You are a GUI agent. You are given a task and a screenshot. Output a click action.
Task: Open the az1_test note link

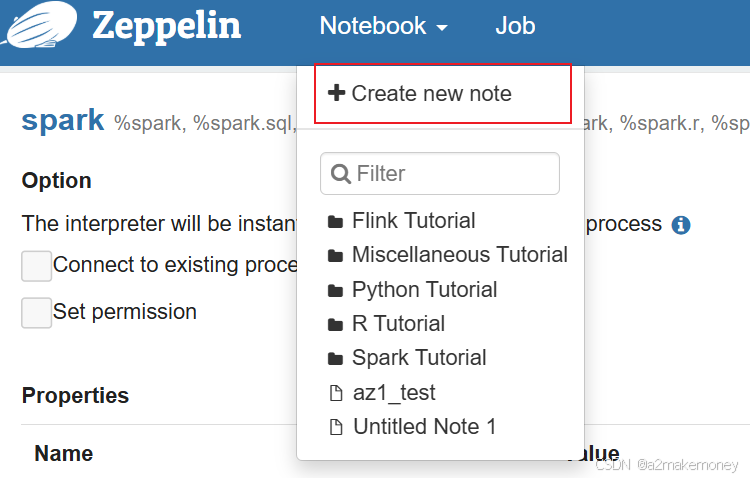394,393
